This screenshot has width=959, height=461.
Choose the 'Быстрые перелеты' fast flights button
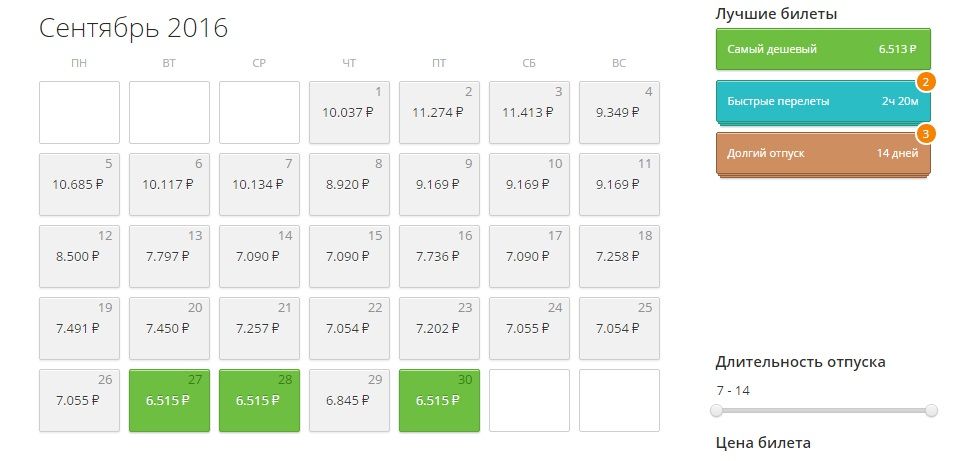point(823,101)
